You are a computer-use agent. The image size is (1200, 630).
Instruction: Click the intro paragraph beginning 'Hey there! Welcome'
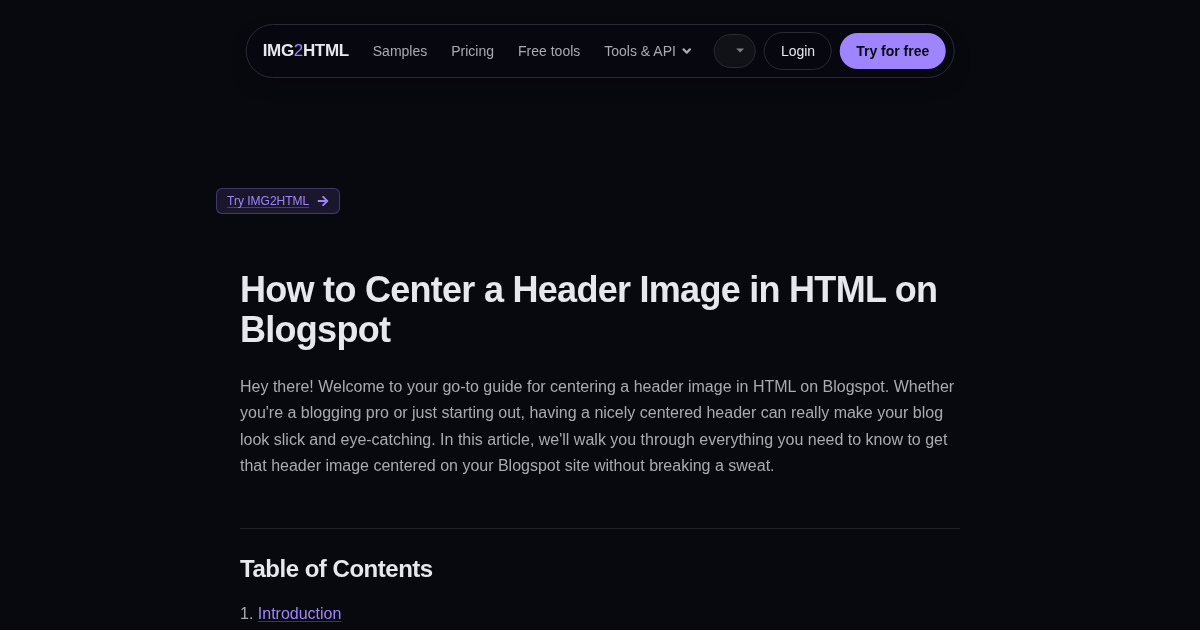tap(598, 426)
